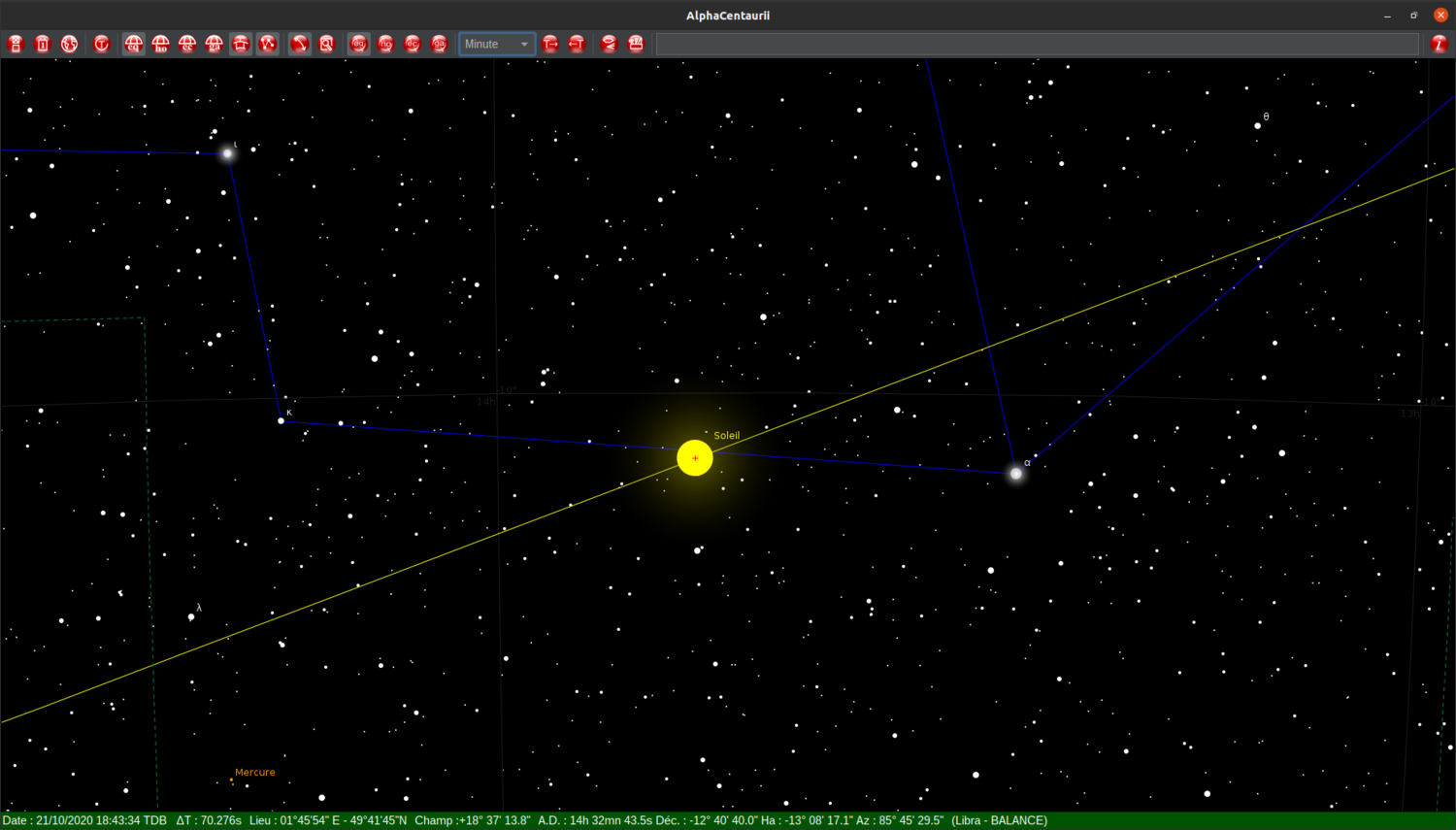
Task: Toggle the horizontal grid overlay
Action: (x=160, y=43)
